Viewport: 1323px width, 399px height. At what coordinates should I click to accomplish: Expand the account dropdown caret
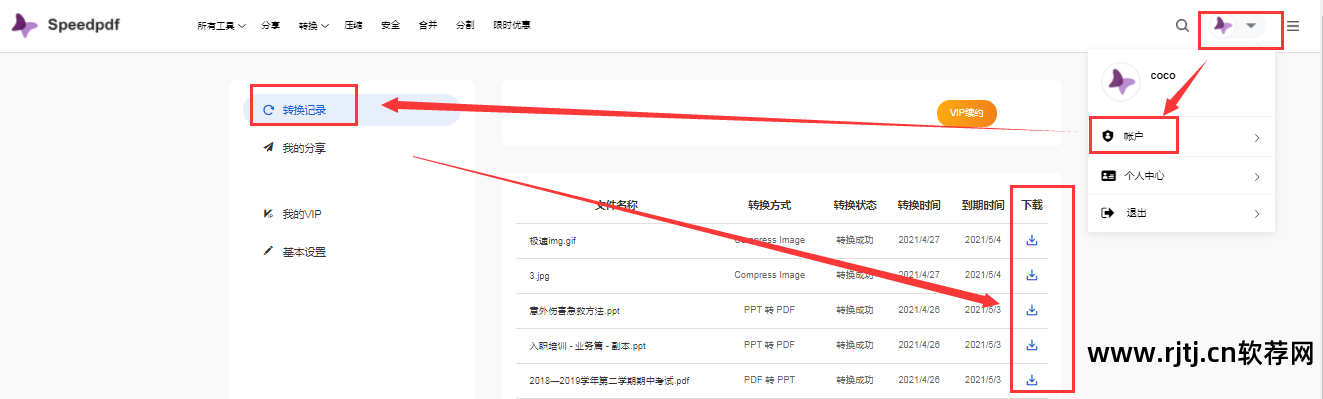[1250, 26]
